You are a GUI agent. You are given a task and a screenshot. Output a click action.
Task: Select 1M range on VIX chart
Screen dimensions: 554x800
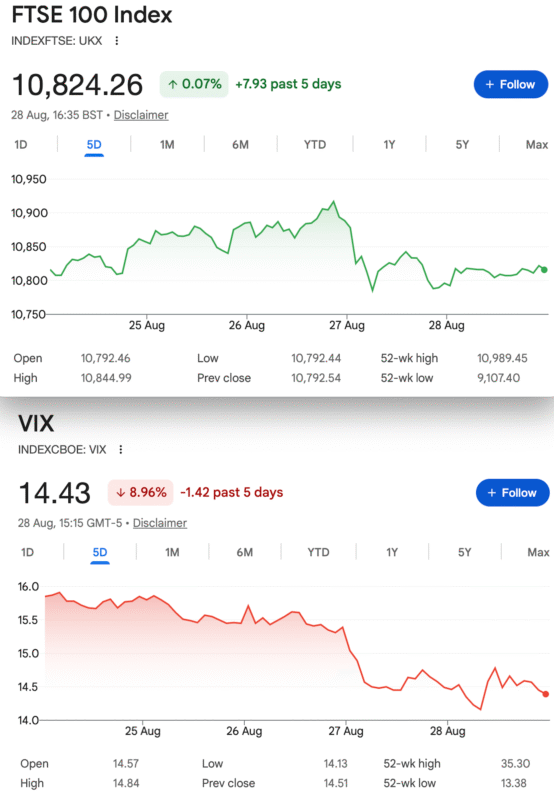pos(172,553)
